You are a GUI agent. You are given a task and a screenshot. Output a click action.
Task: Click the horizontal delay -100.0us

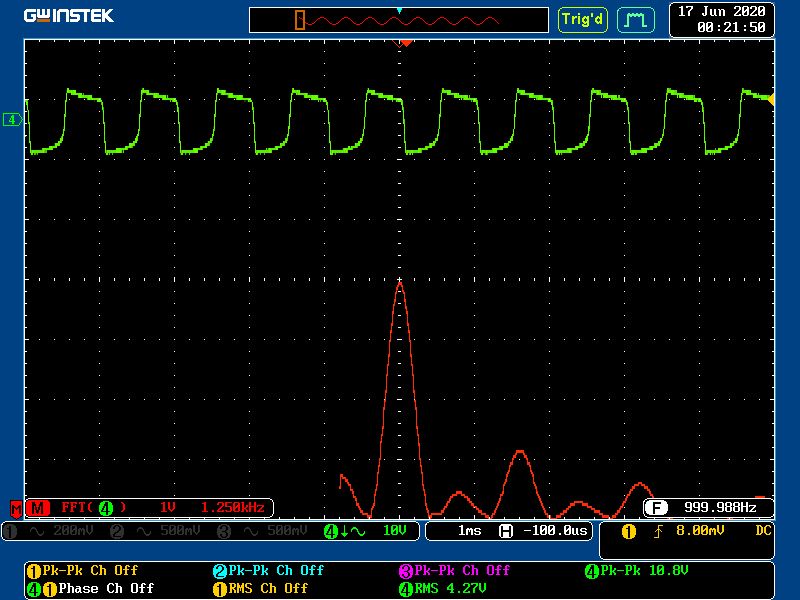[x=556, y=531]
